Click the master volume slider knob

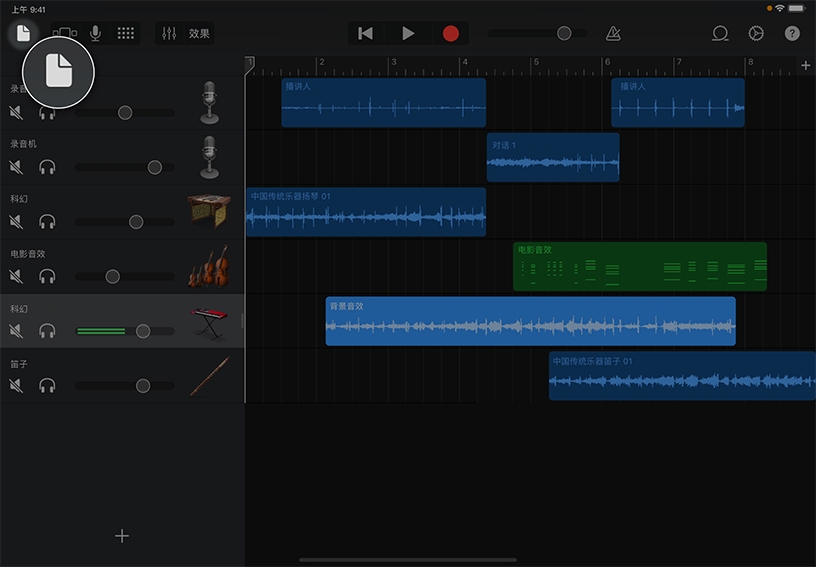[564, 33]
